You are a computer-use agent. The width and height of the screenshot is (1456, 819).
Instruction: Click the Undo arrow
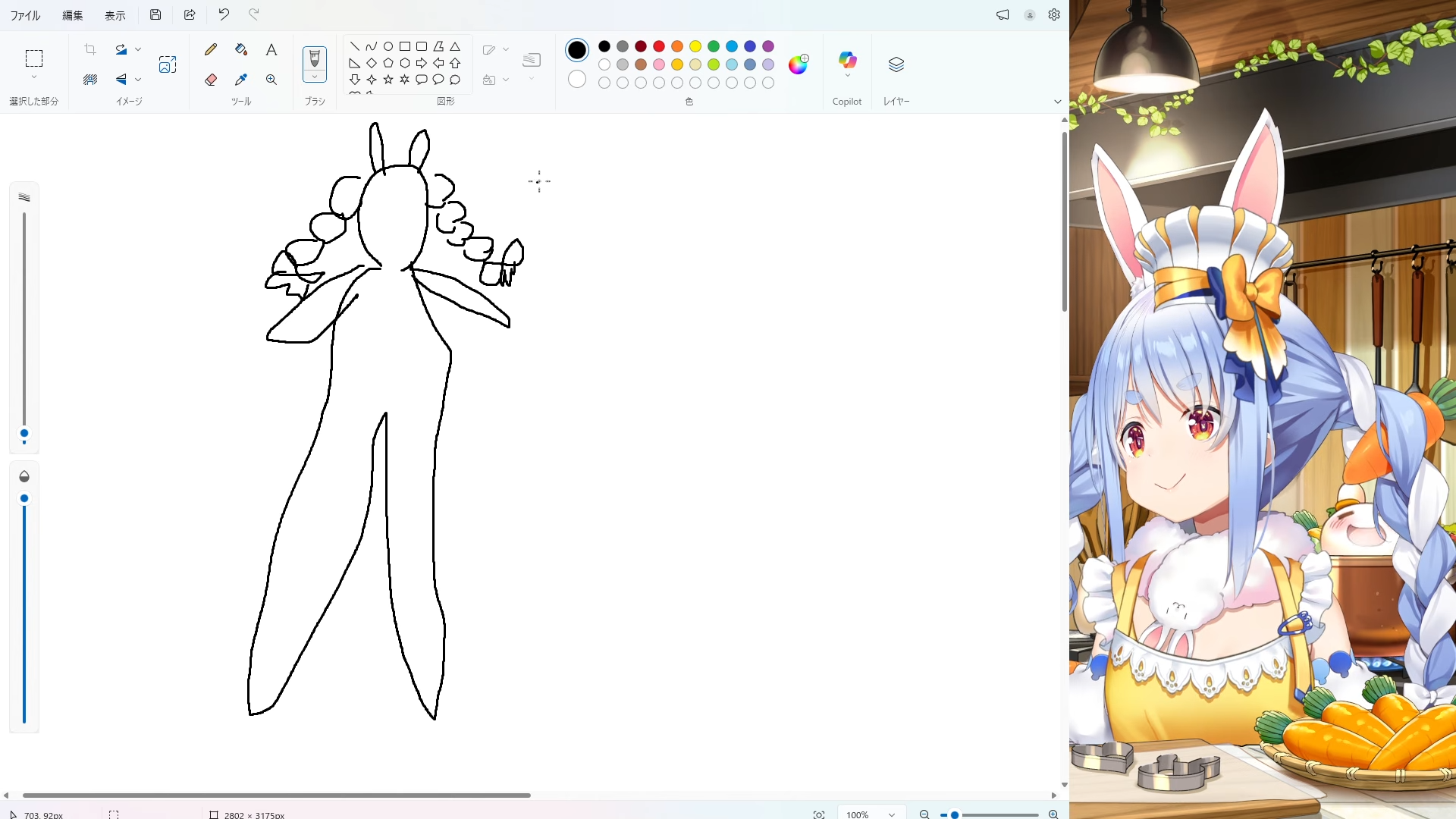click(x=224, y=14)
